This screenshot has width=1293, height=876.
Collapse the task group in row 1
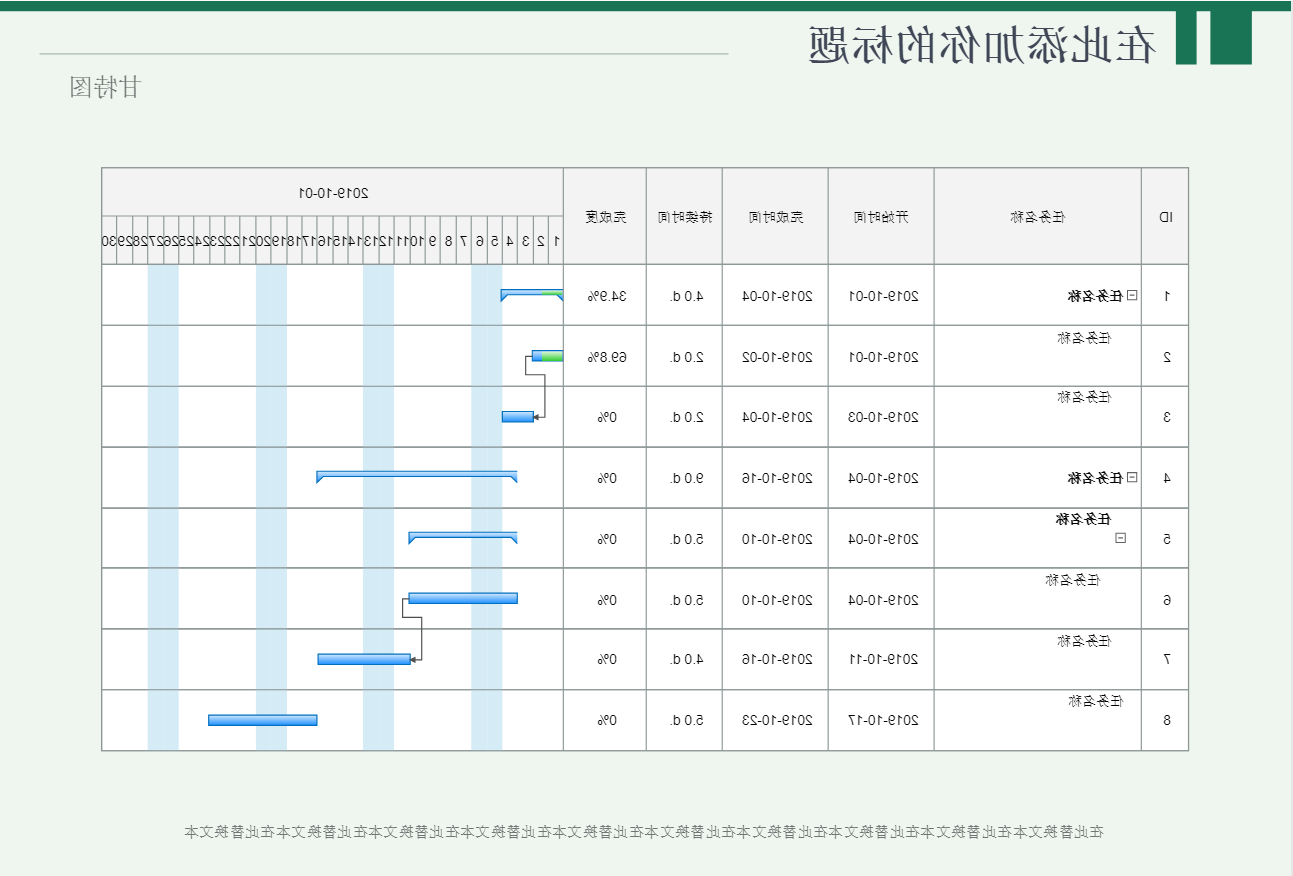pyautogui.click(x=1132, y=295)
